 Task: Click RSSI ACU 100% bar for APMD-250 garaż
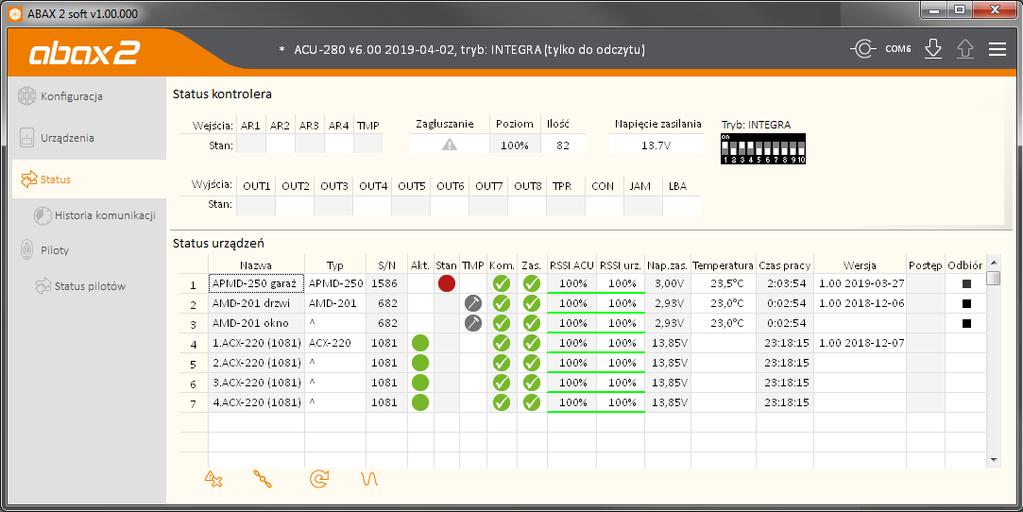pos(572,284)
